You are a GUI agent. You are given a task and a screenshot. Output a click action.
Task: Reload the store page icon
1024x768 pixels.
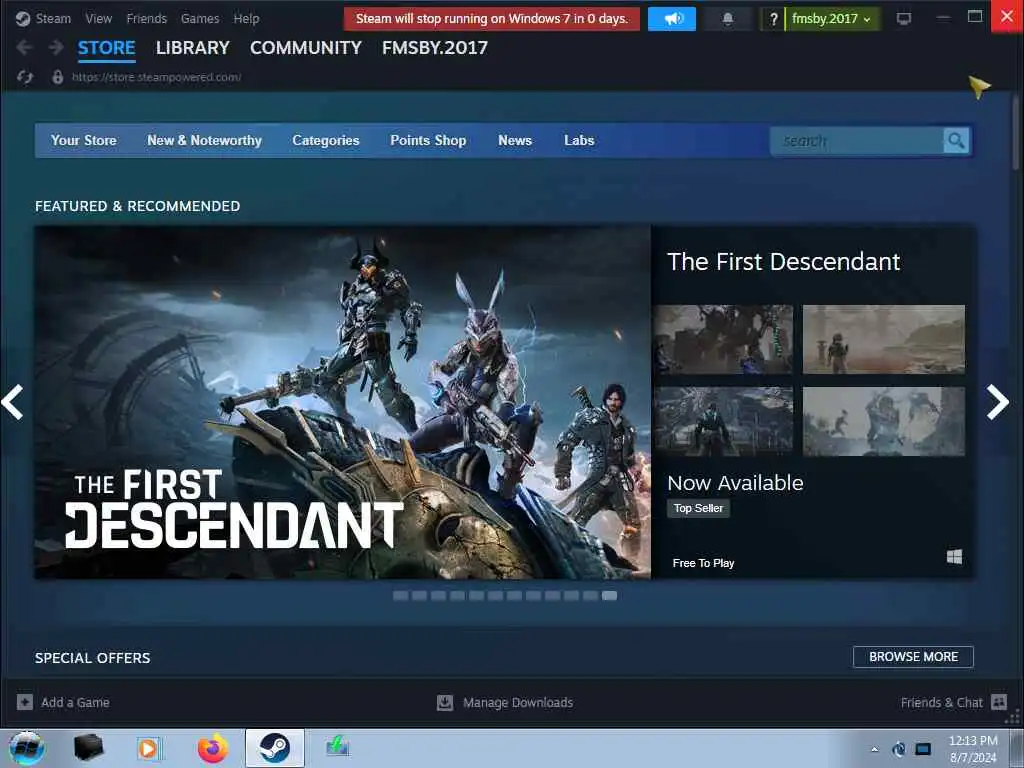coord(25,77)
